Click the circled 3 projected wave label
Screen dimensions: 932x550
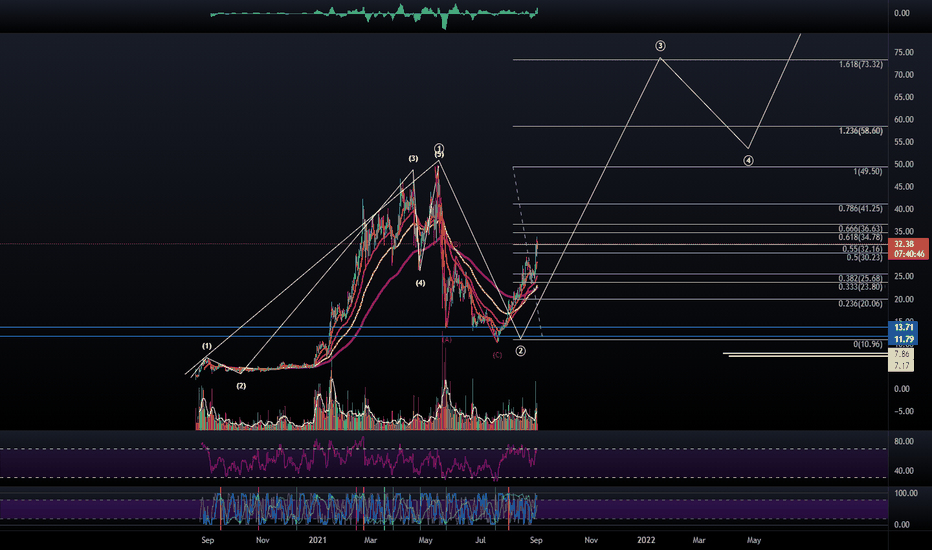pyautogui.click(x=660, y=46)
